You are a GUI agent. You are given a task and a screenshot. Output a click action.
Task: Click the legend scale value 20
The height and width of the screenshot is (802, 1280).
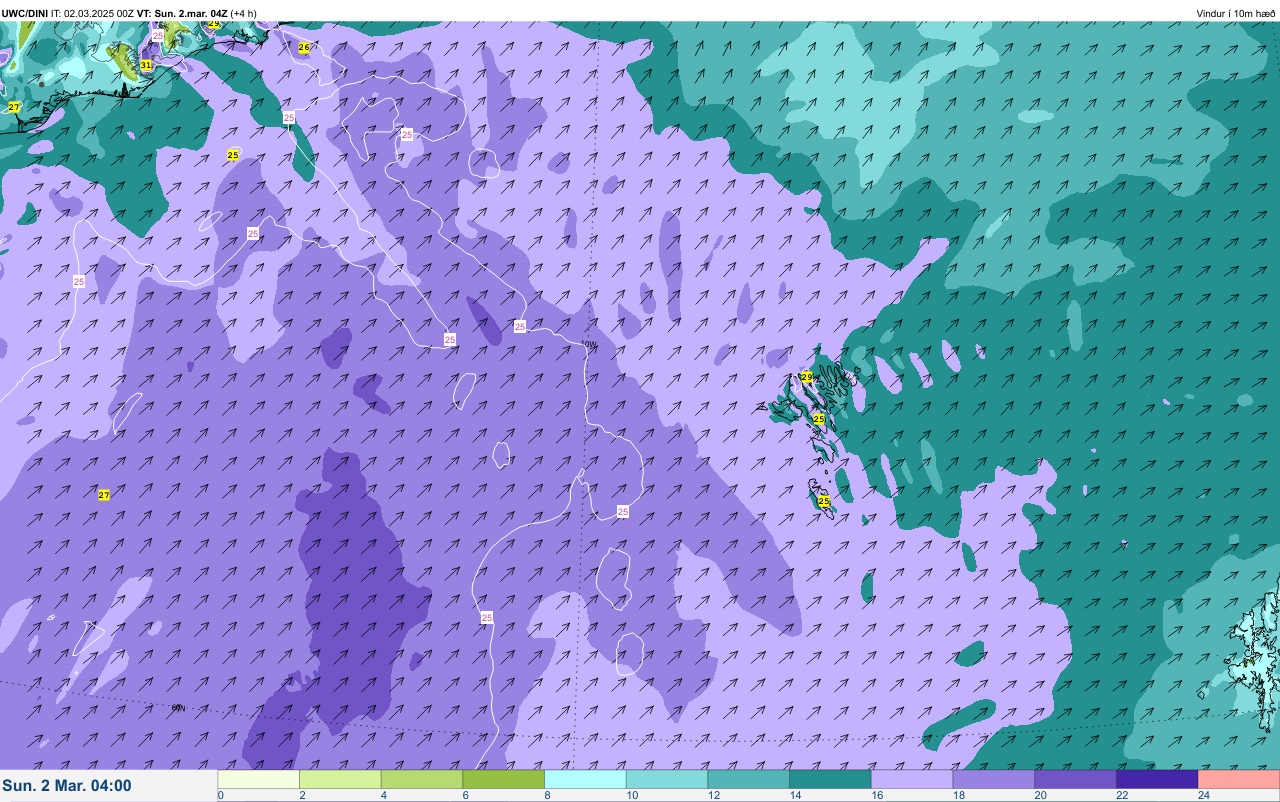point(1041,796)
